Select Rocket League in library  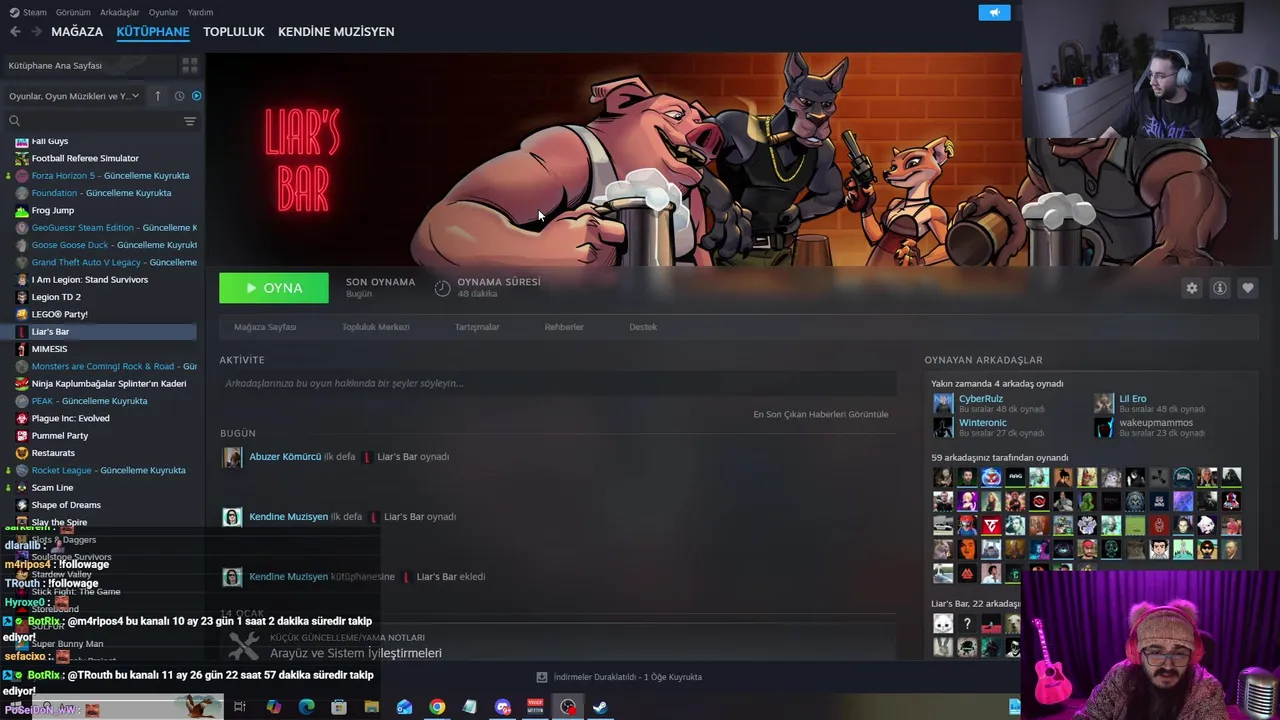click(x=108, y=470)
